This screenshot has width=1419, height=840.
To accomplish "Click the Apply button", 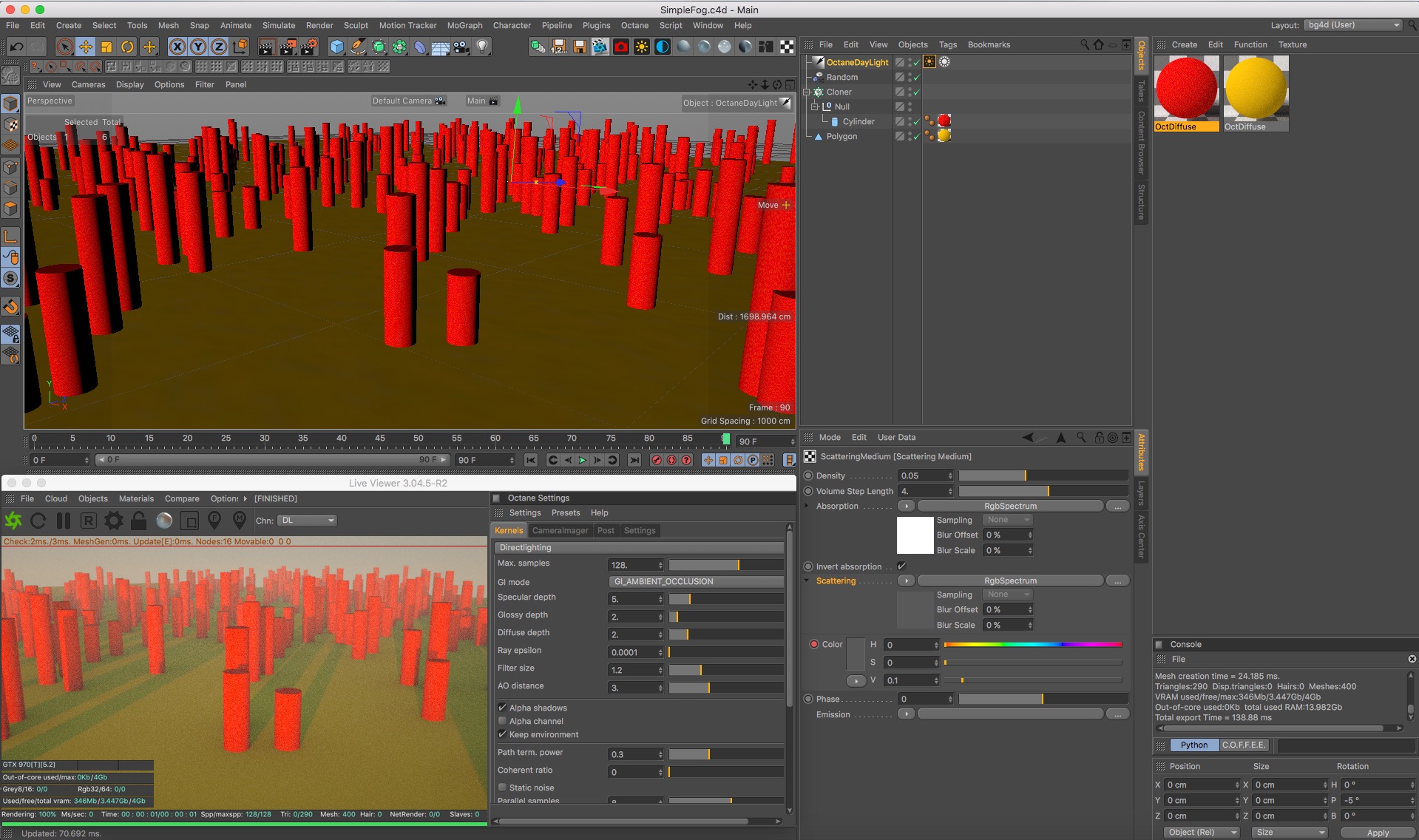I will click(1377, 833).
